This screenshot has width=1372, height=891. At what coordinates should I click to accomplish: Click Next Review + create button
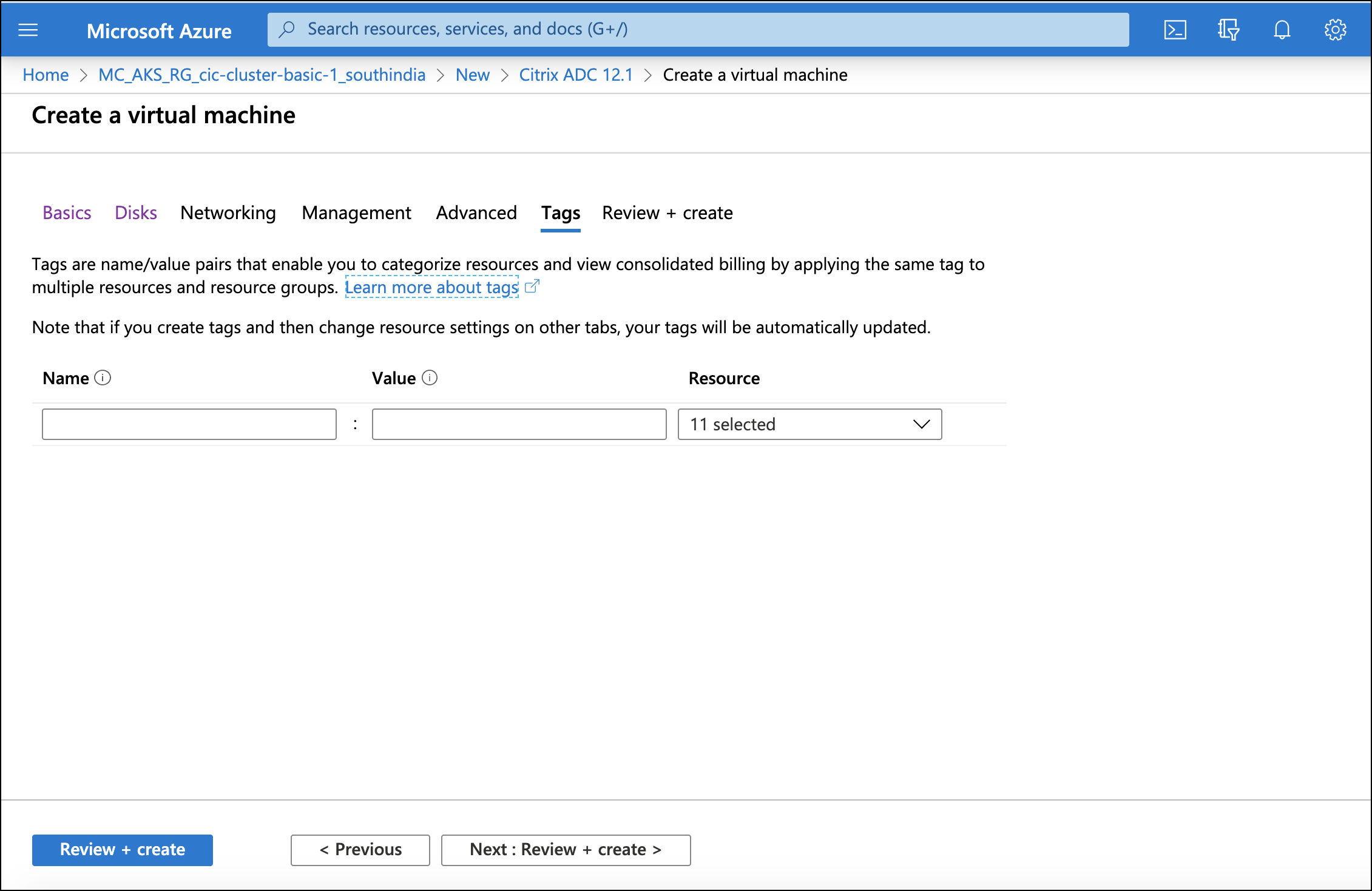point(567,849)
